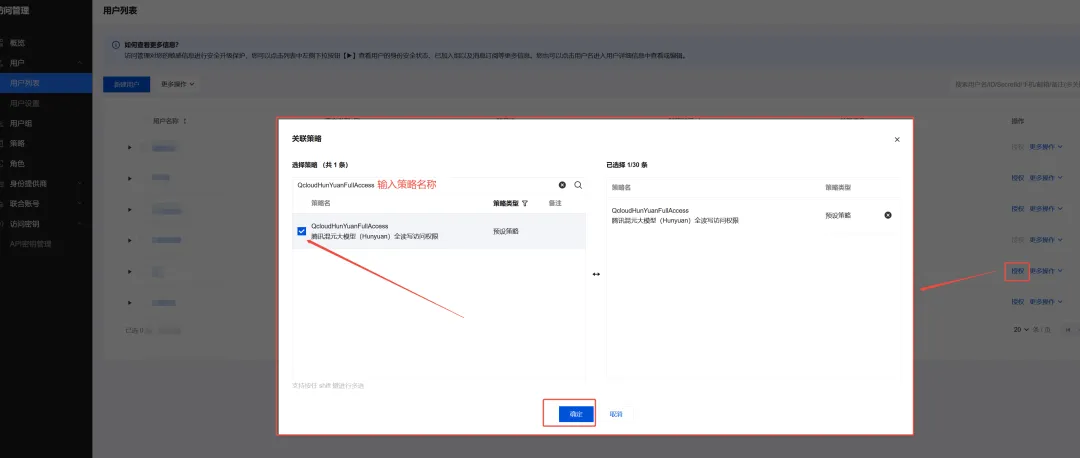Click the user search box at top right
Image resolution: width=1080 pixels, height=458 pixels.
tap(1017, 84)
